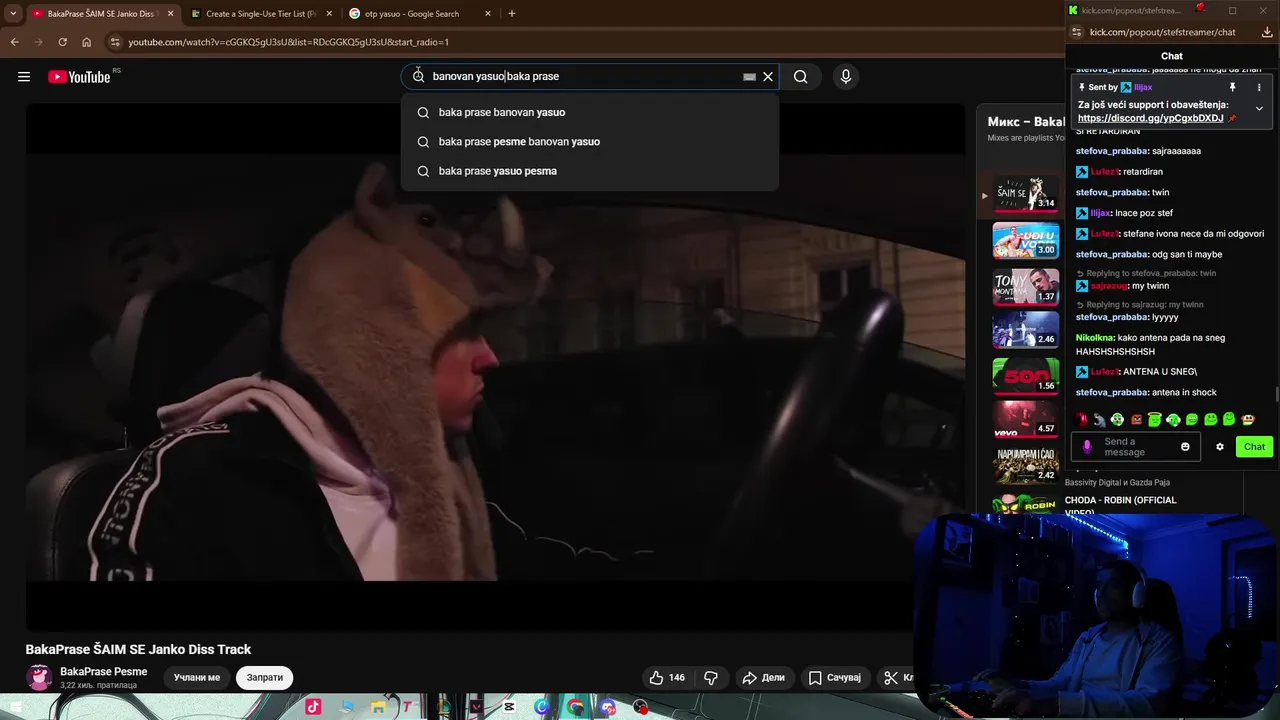1280x720 pixels.
Task: Open the BakaPrase Pesme channel name link
Action: [103, 672]
